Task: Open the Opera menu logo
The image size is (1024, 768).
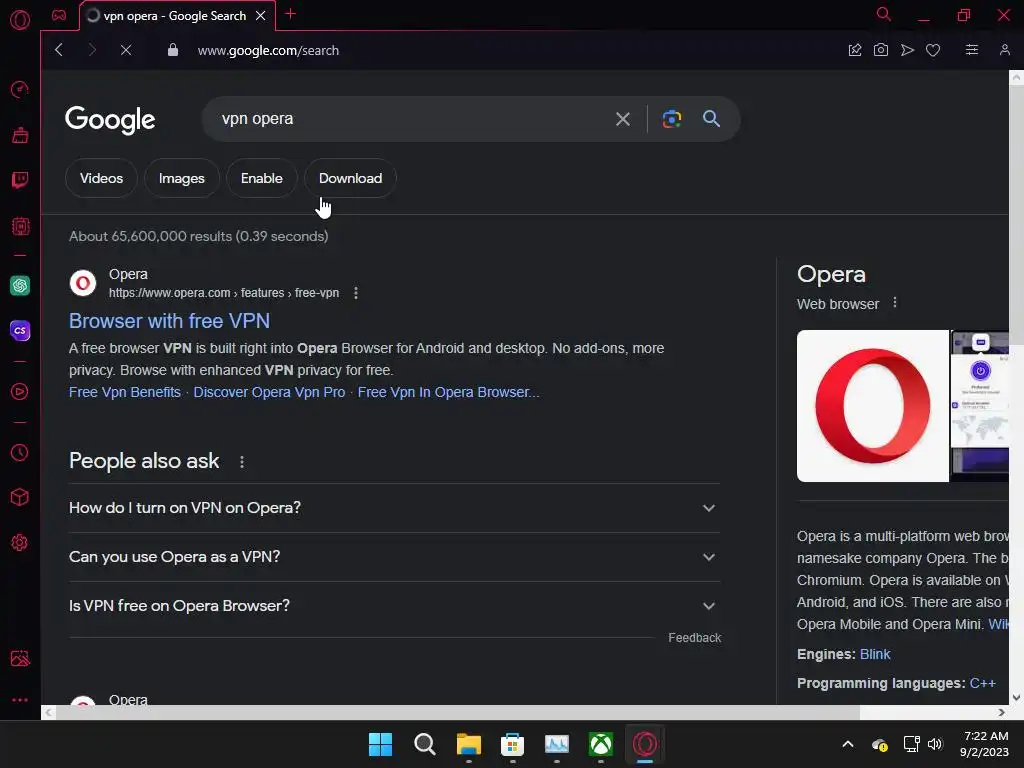Action: (20, 20)
